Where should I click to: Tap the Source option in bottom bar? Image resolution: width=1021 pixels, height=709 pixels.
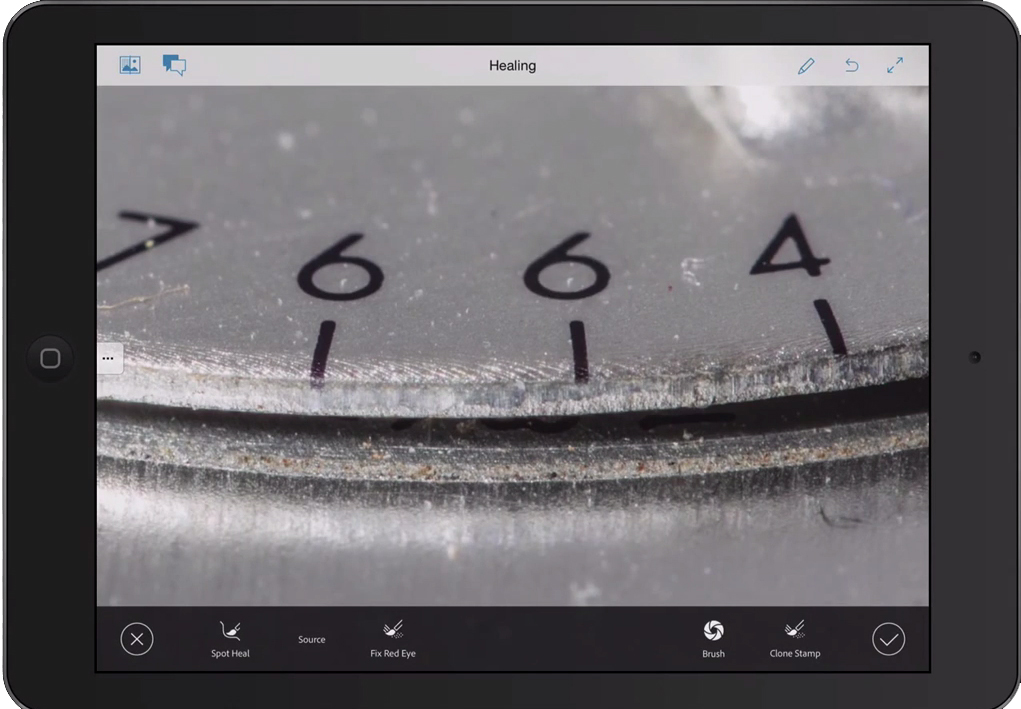pyautogui.click(x=311, y=639)
